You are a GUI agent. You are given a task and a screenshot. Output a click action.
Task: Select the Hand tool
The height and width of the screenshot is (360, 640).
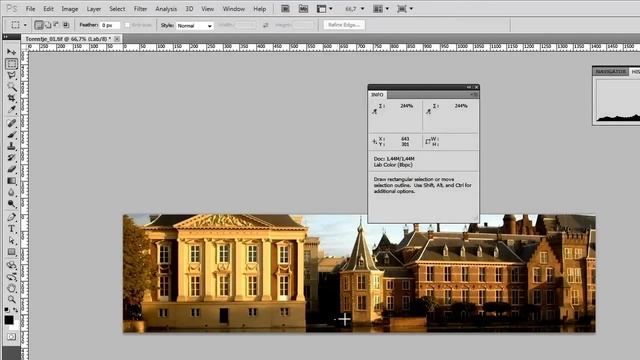11,289
